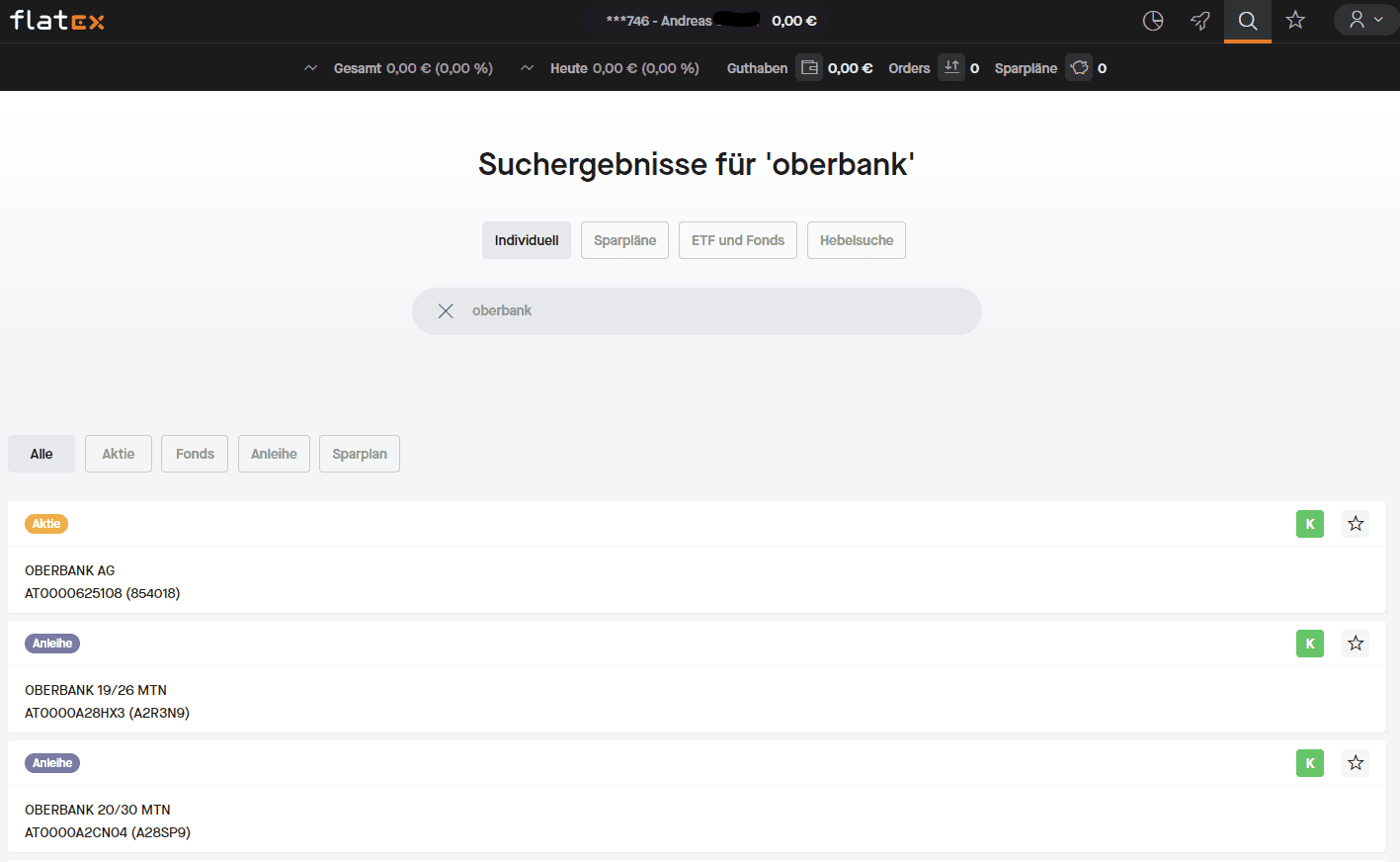Open the rocket icon in header
This screenshot has width=1400, height=862.
(x=1200, y=21)
